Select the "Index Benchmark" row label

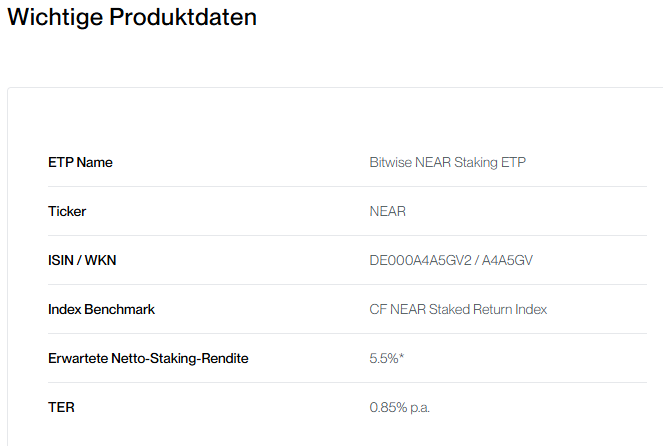(101, 309)
